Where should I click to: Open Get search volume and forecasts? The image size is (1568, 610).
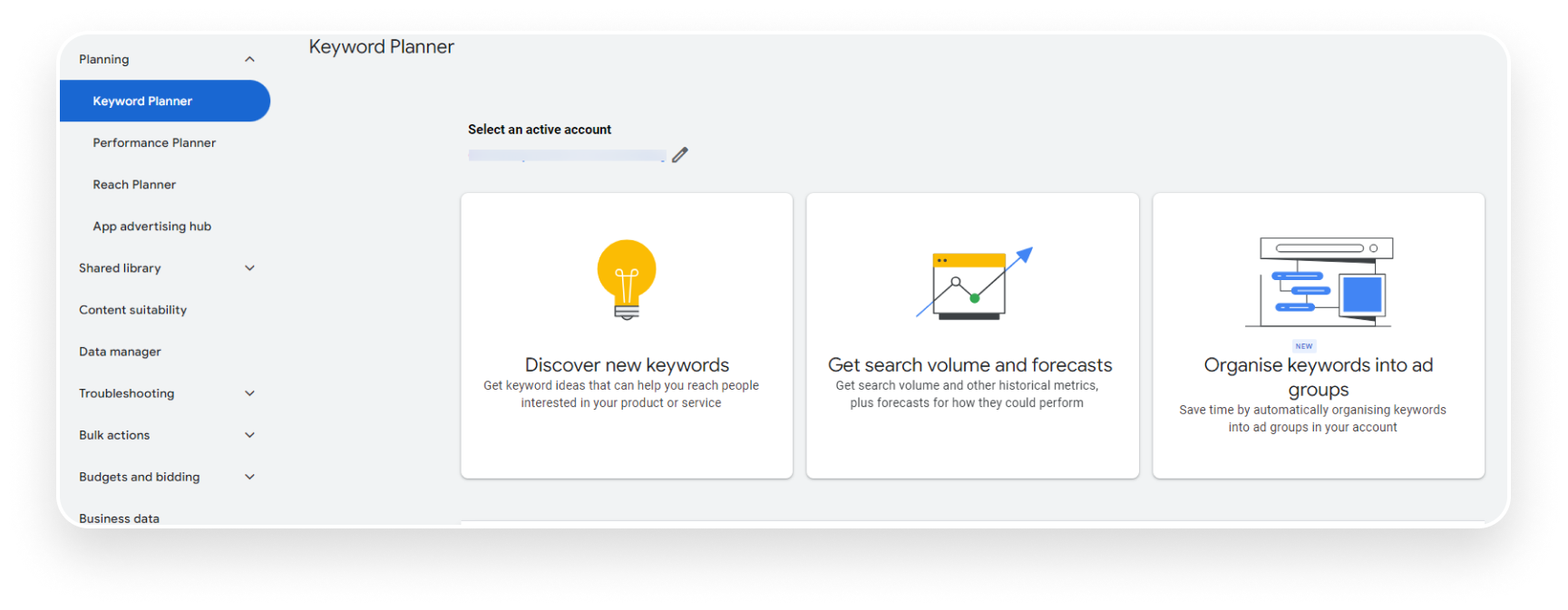[x=972, y=335]
